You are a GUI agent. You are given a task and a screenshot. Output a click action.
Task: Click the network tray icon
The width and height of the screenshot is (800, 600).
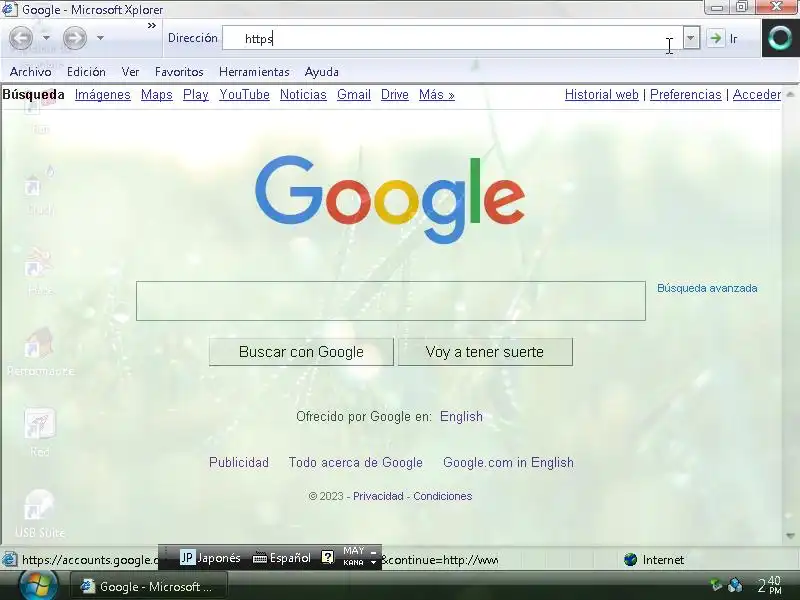735,585
